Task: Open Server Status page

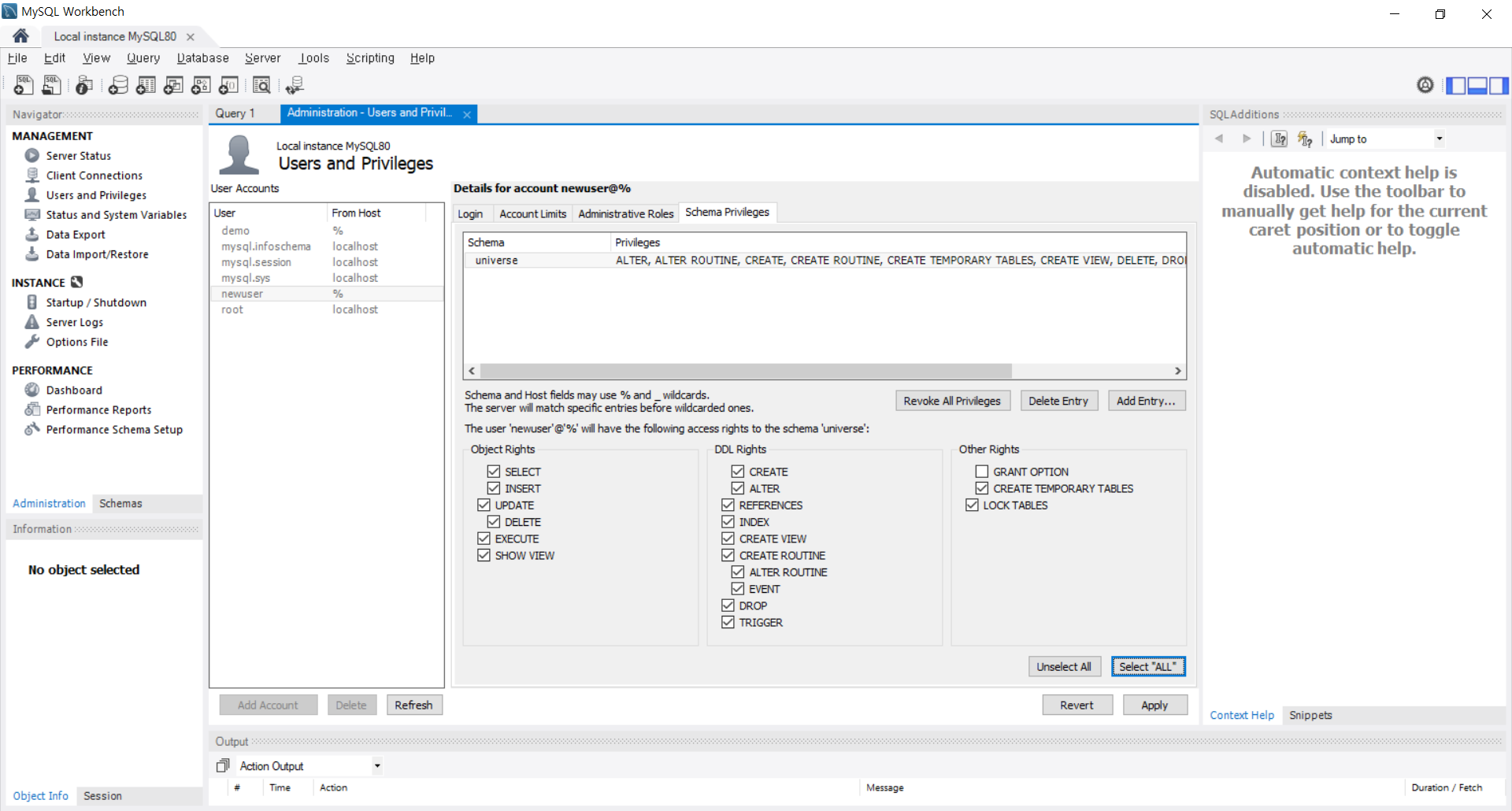Action: [x=78, y=156]
